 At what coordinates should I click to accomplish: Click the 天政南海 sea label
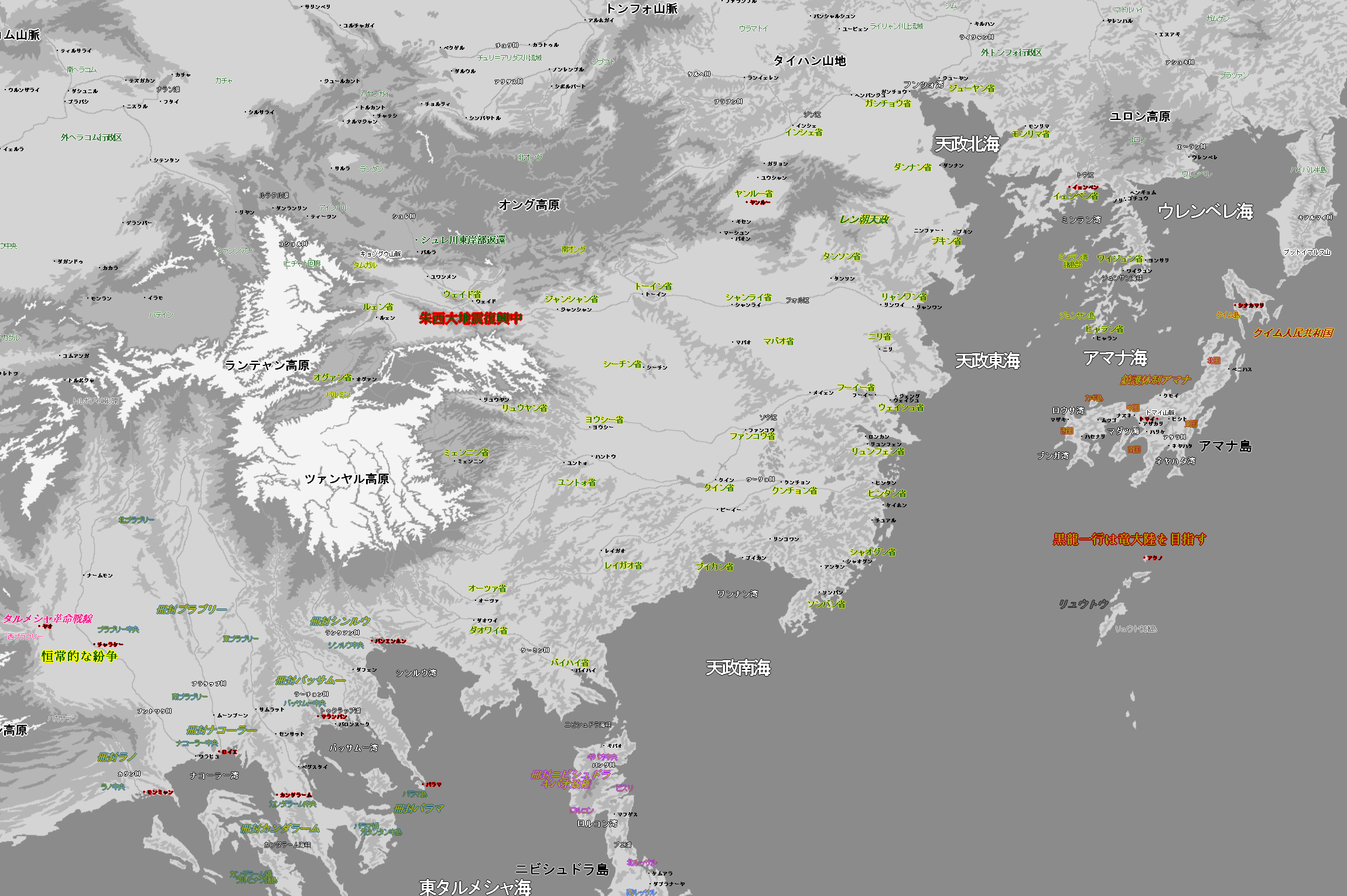tap(738, 668)
